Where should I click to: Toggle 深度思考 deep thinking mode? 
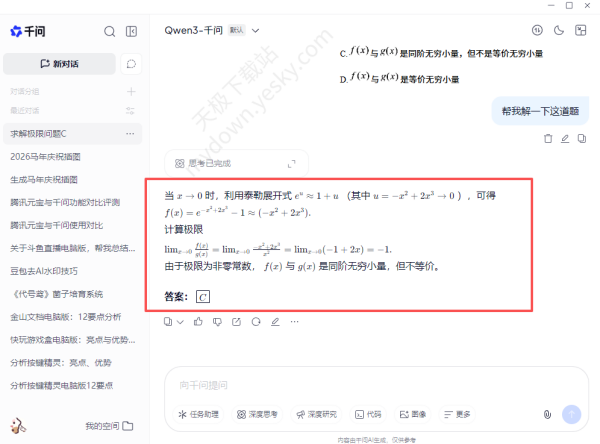click(x=258, y=414)
